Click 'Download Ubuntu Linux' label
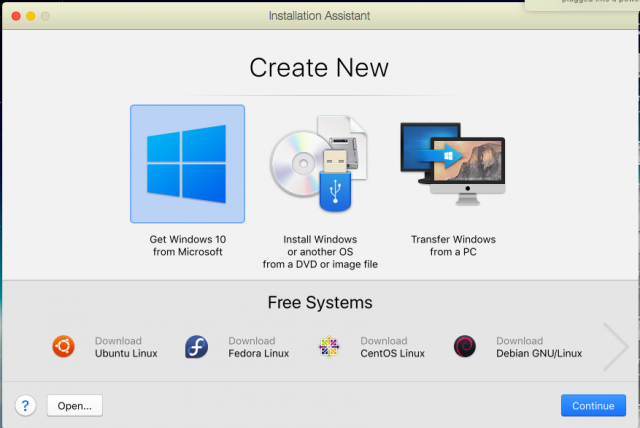The image size is (640, 428). [126, 347]
